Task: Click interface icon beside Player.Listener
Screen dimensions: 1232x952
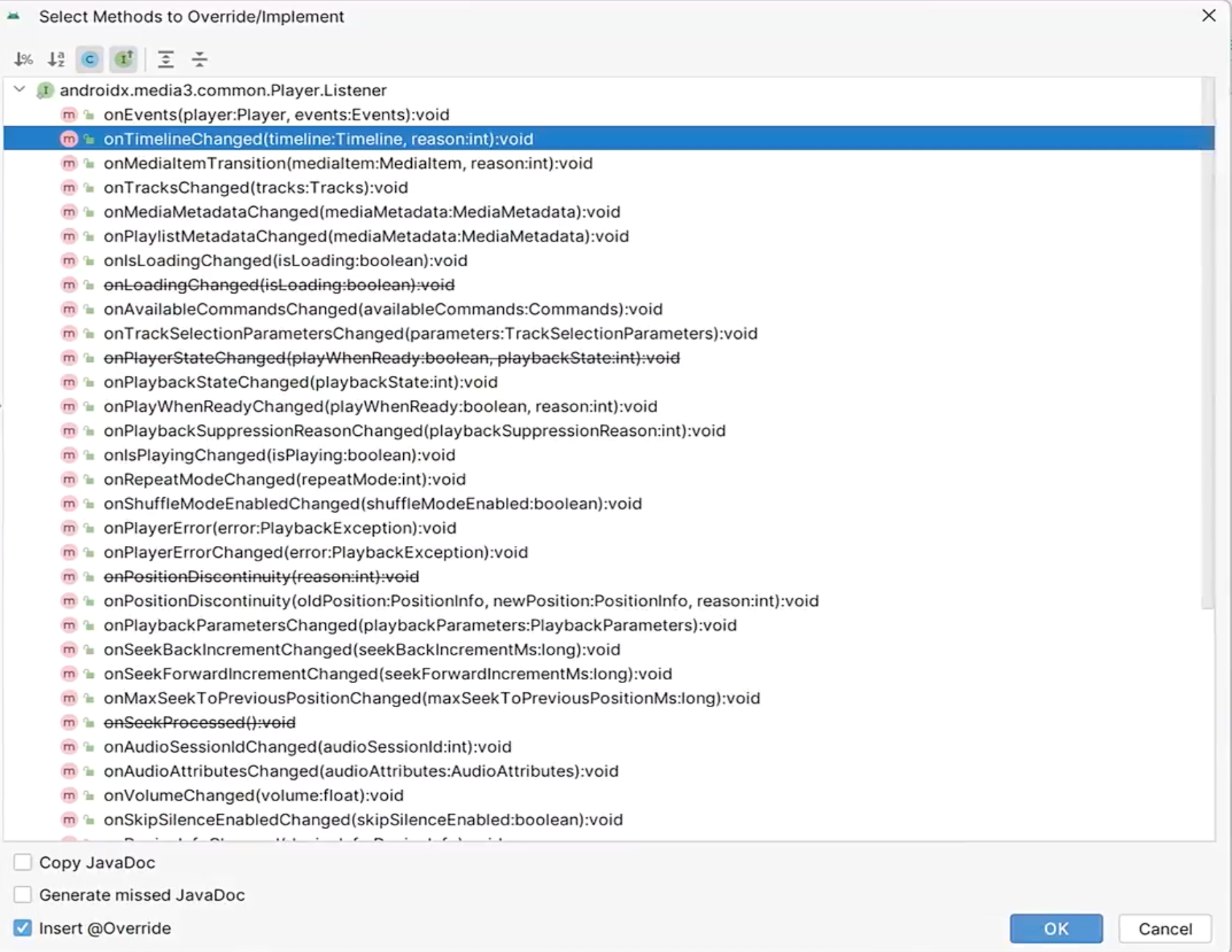Action: [x=45, y=90]
